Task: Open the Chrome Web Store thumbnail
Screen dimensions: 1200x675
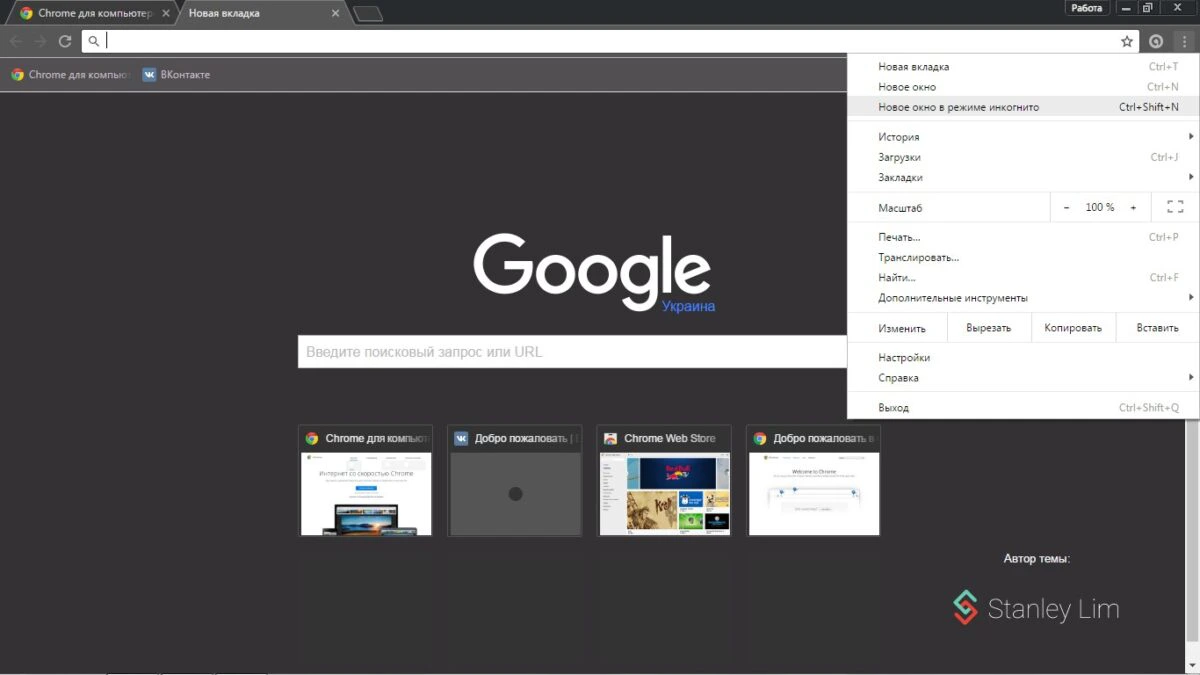Action: click(664, 480)
